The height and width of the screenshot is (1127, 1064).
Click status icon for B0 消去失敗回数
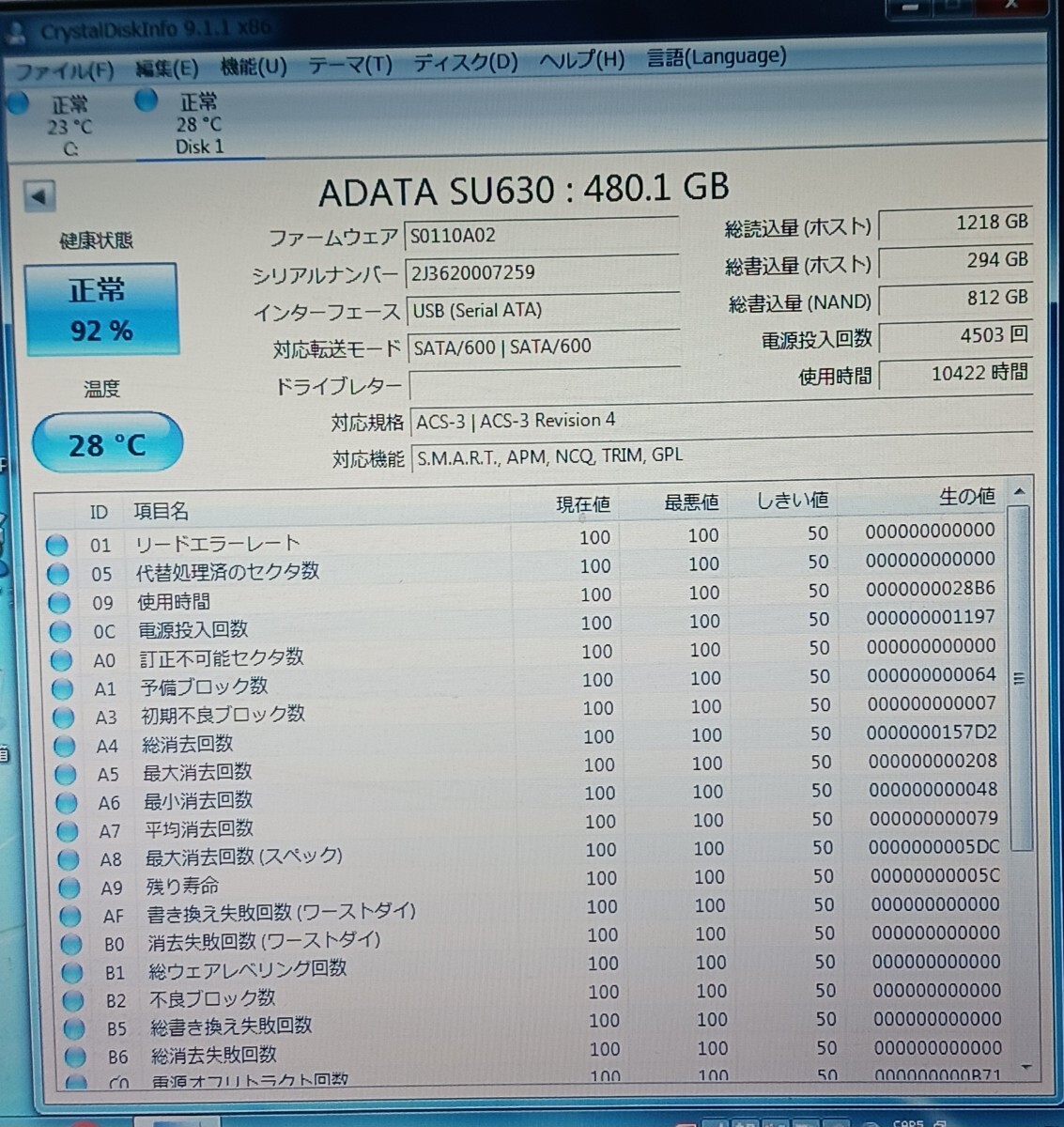[69, 944]
